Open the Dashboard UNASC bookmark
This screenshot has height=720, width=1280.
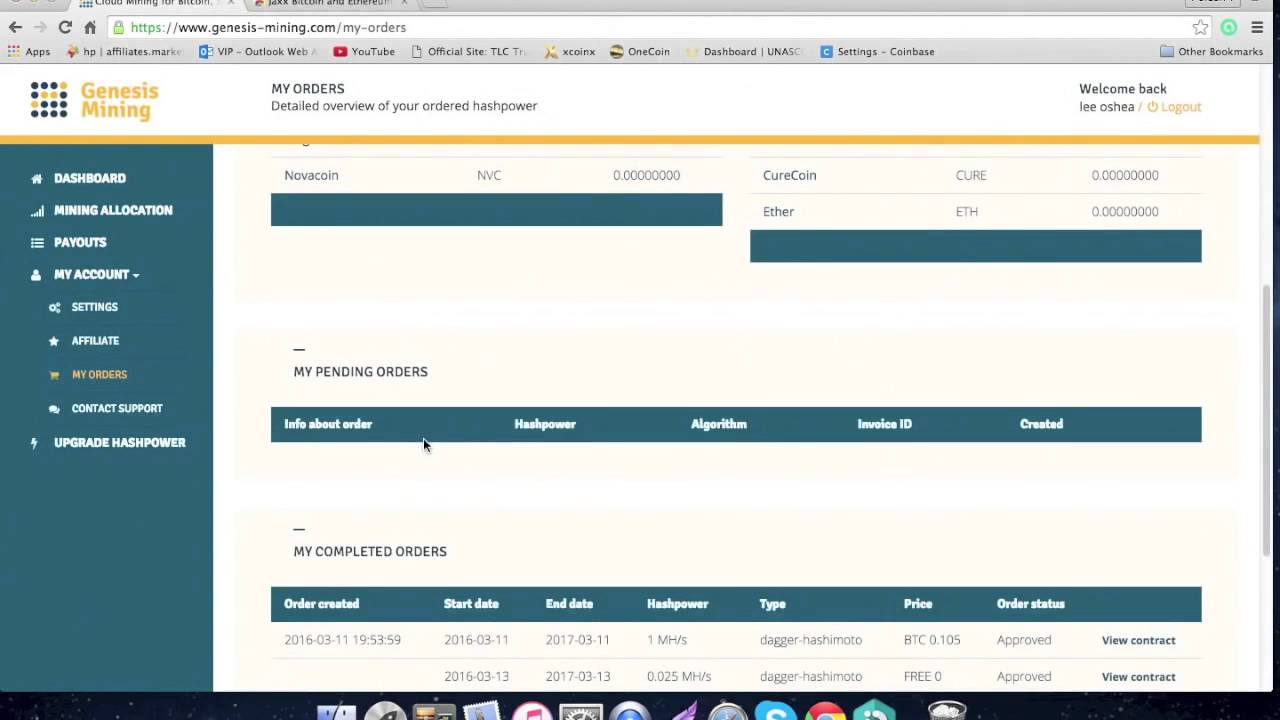click(x=744, y=51)
